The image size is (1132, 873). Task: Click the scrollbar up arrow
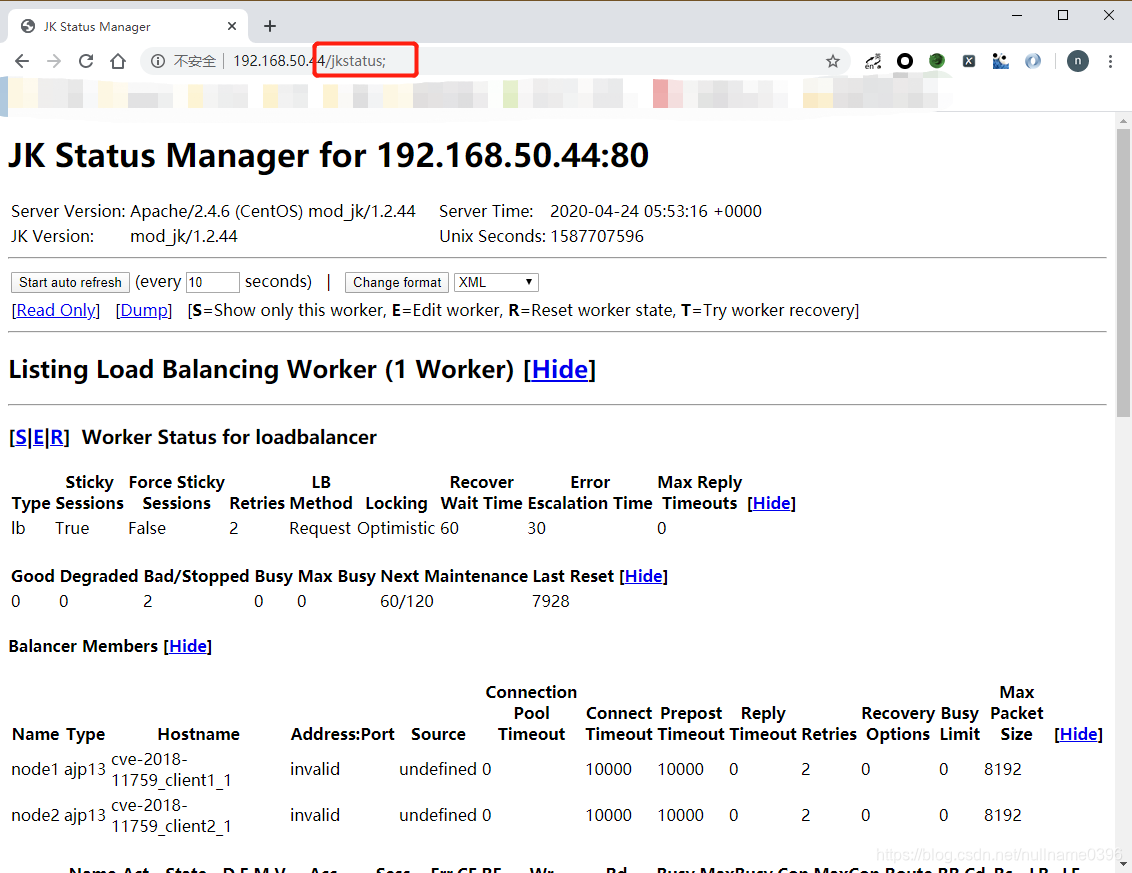coord(1123,120)
